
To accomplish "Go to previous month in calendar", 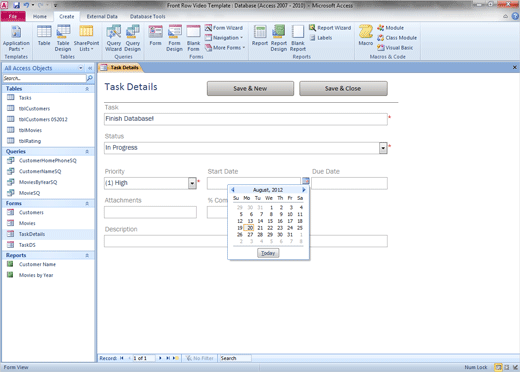I will click(233, 190).
